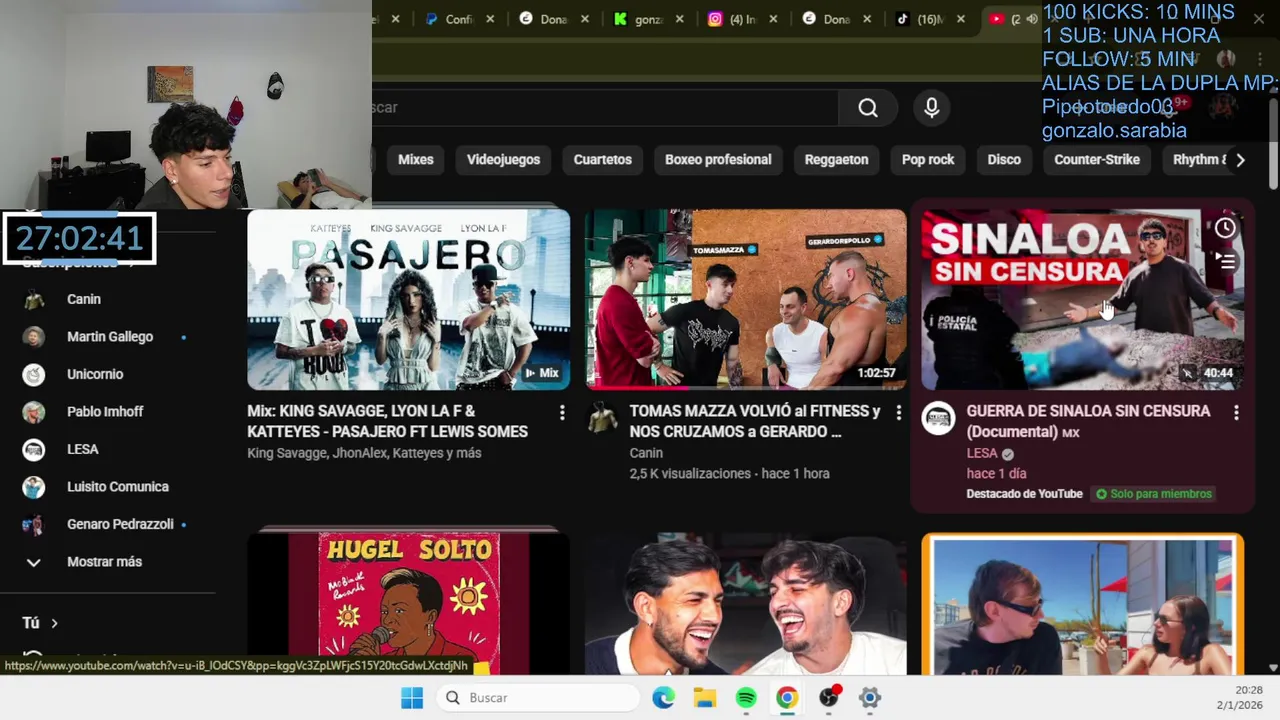Filter feed by the Disco chip

(1004, 160)
